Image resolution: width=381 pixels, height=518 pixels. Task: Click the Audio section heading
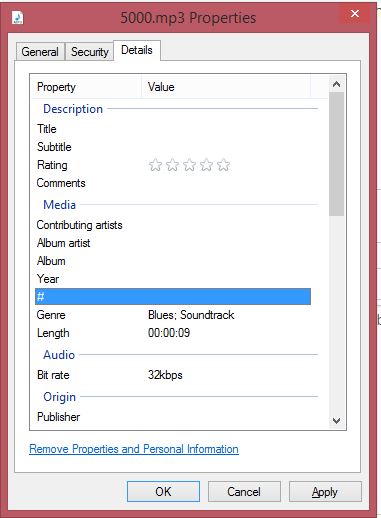[59, 355]
